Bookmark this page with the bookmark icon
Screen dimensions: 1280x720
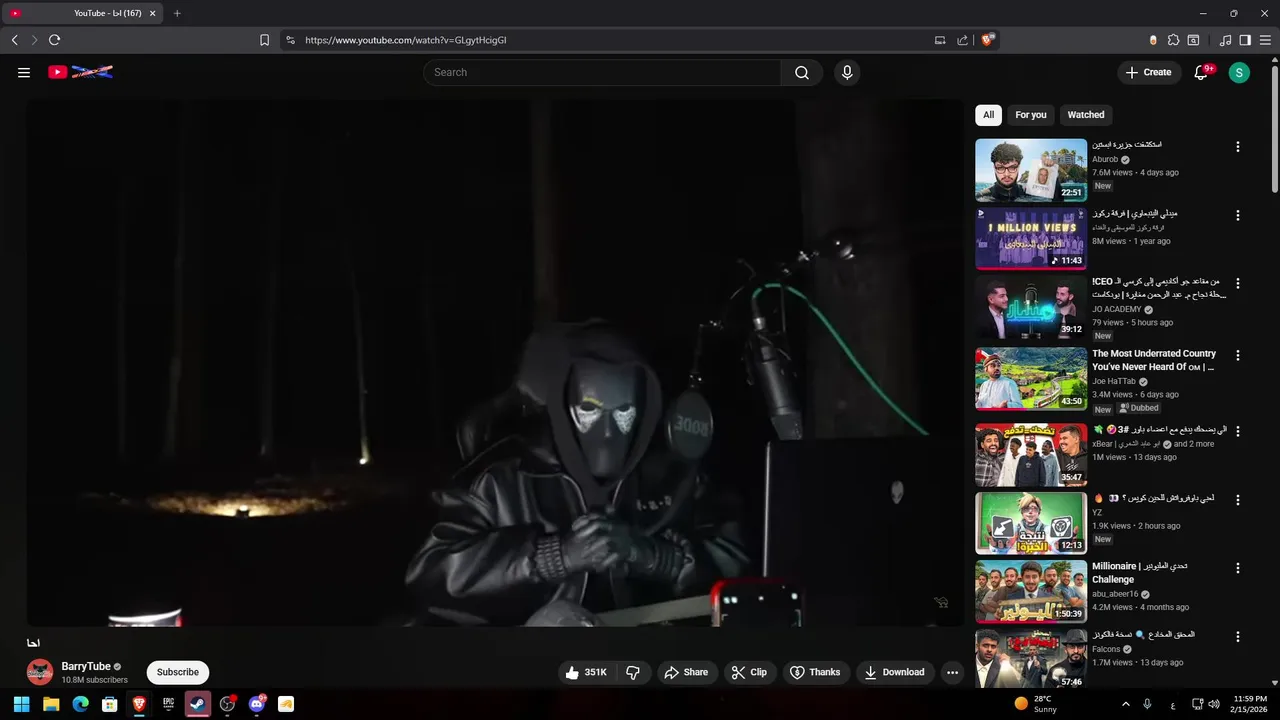click(264, 40)
